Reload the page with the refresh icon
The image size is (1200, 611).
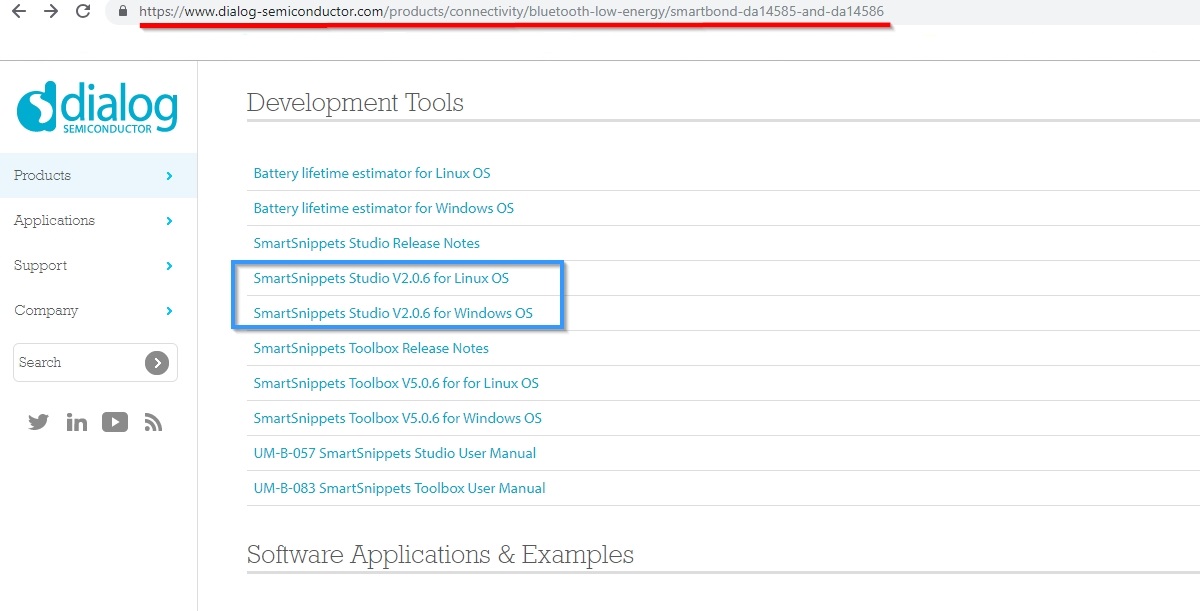(x=83, y=12)
